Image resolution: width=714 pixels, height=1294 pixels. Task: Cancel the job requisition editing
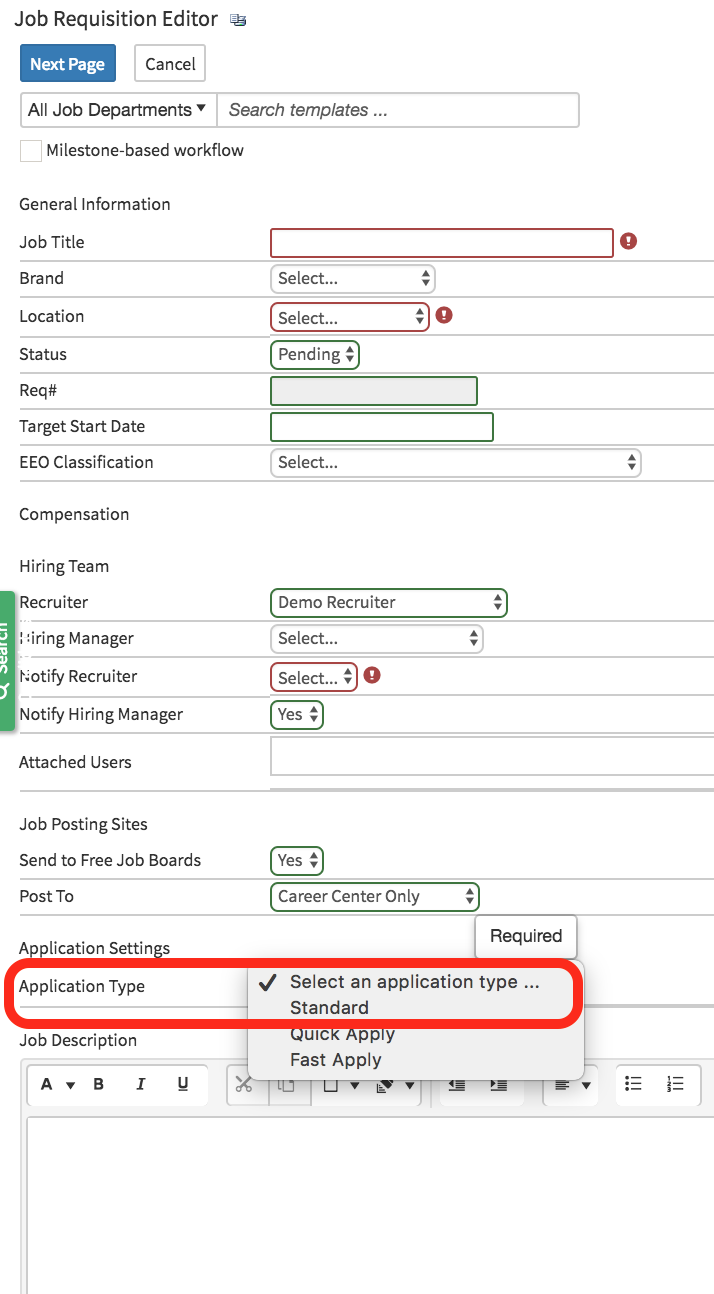169,63
